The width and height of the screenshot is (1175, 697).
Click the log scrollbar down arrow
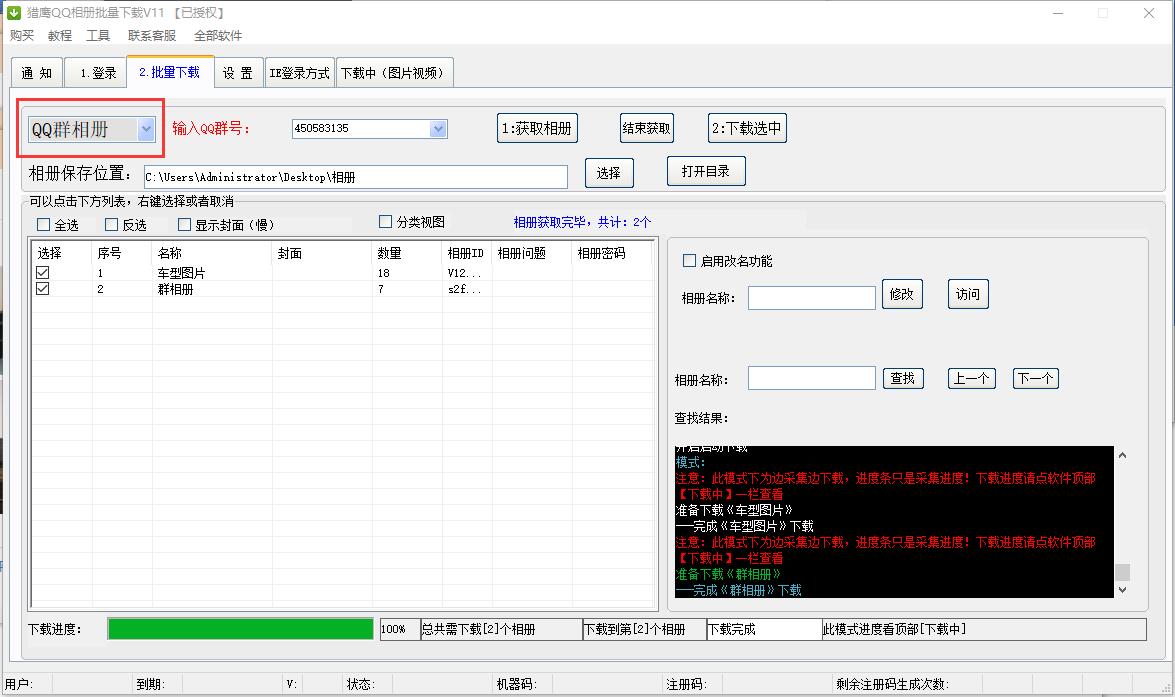coord(1122,590)
